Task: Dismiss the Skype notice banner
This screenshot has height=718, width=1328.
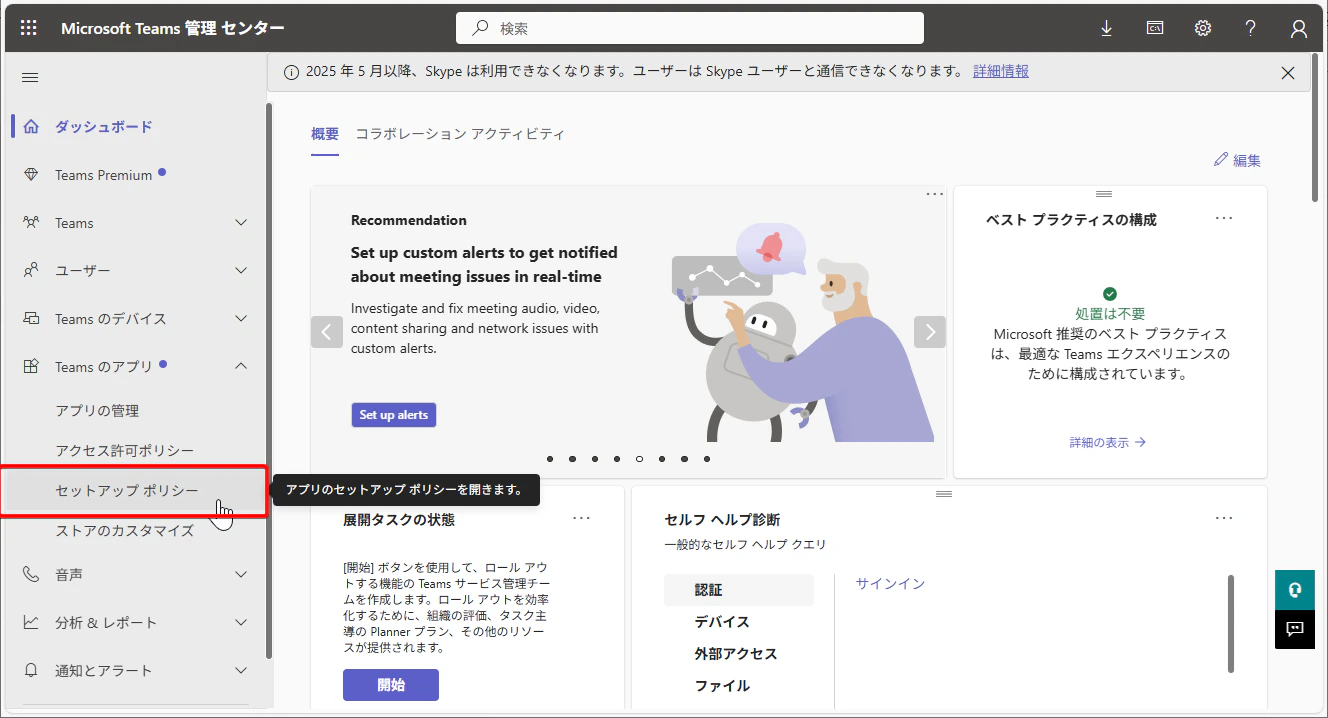Action: [1288, 72]
